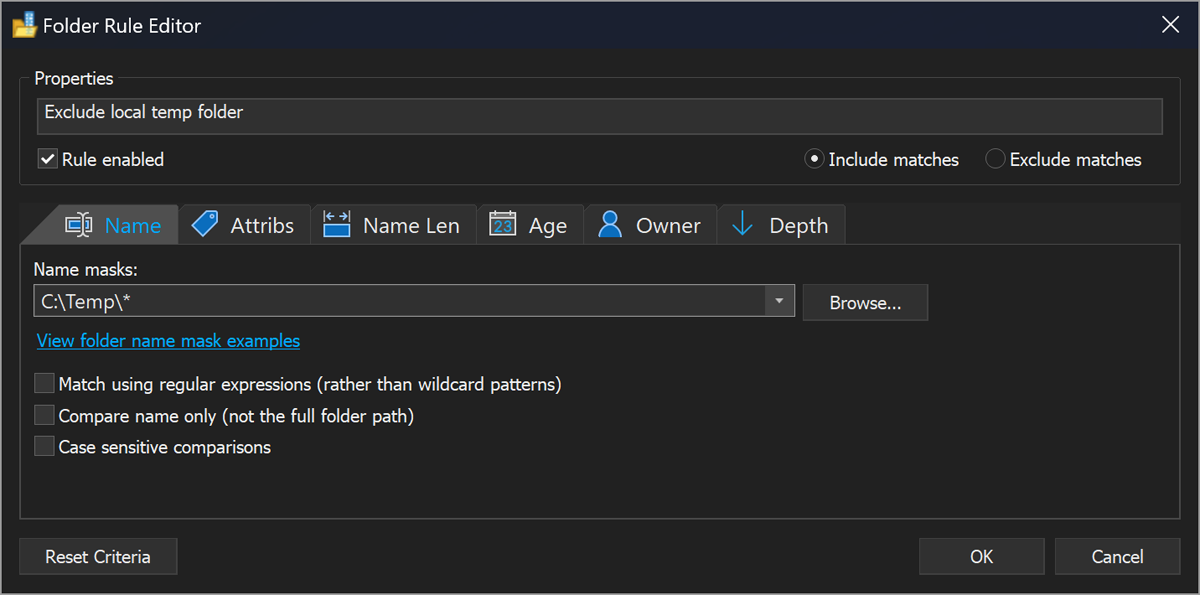
Task: Click the person icon on the Owner tab
Action: 609,224
